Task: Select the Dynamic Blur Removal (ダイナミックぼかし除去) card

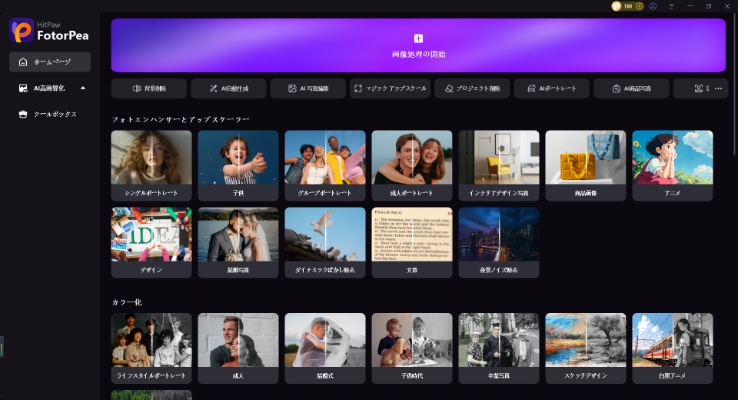Action: tap(325, 242)
